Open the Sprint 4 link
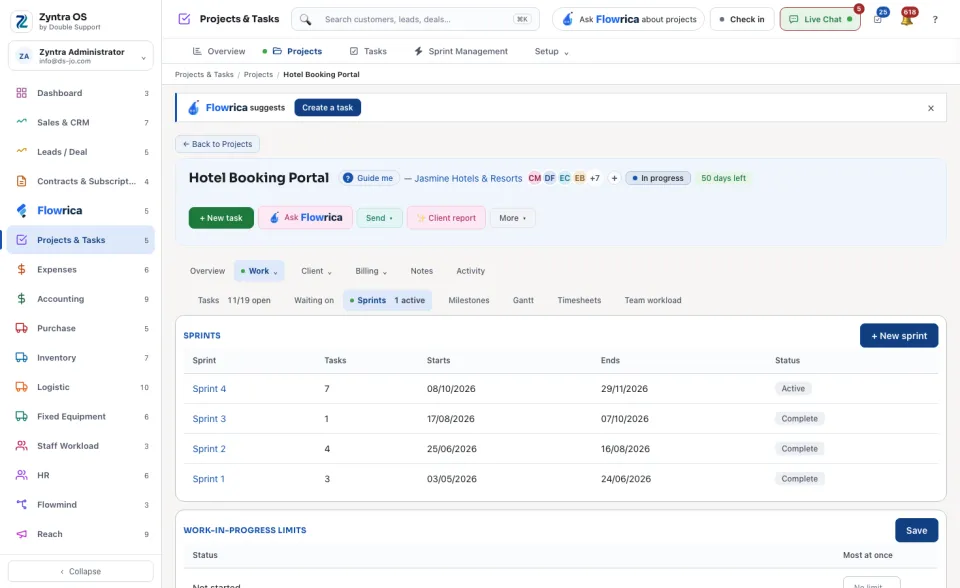The image size is (960, 588). tap(209, 389)
